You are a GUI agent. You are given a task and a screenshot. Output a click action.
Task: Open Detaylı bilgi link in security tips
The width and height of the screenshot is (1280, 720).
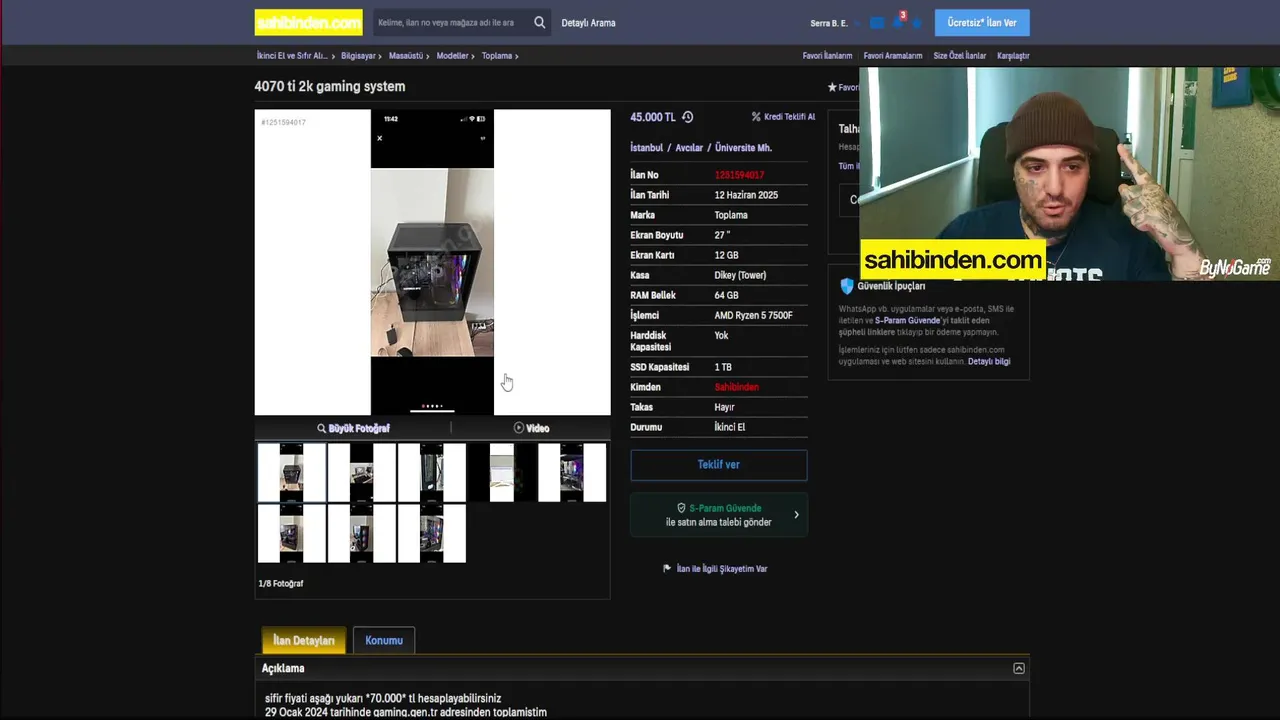pyautogui.click(x=989, y=362)
